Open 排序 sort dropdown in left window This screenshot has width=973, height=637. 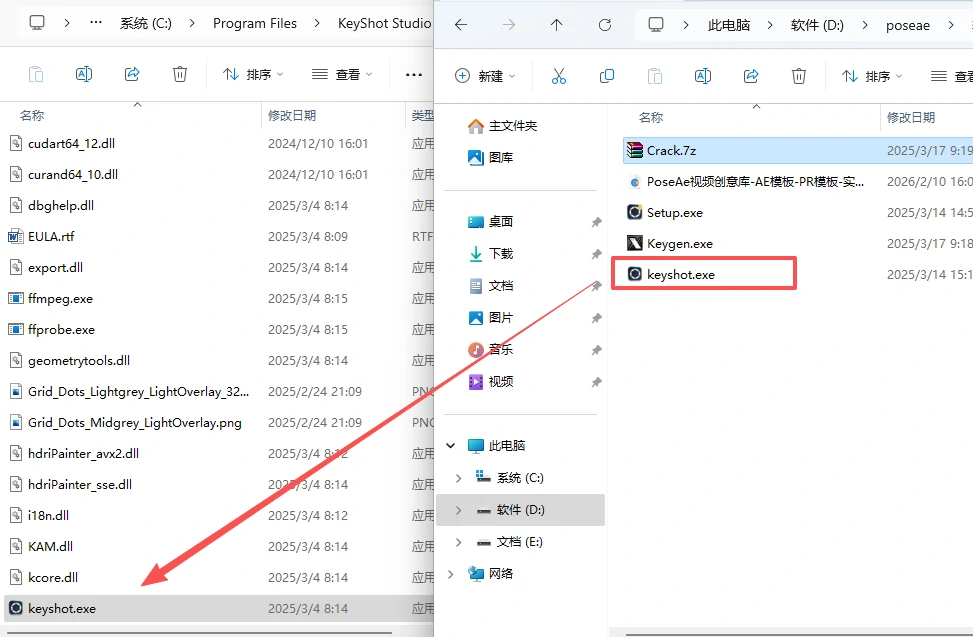253,74
